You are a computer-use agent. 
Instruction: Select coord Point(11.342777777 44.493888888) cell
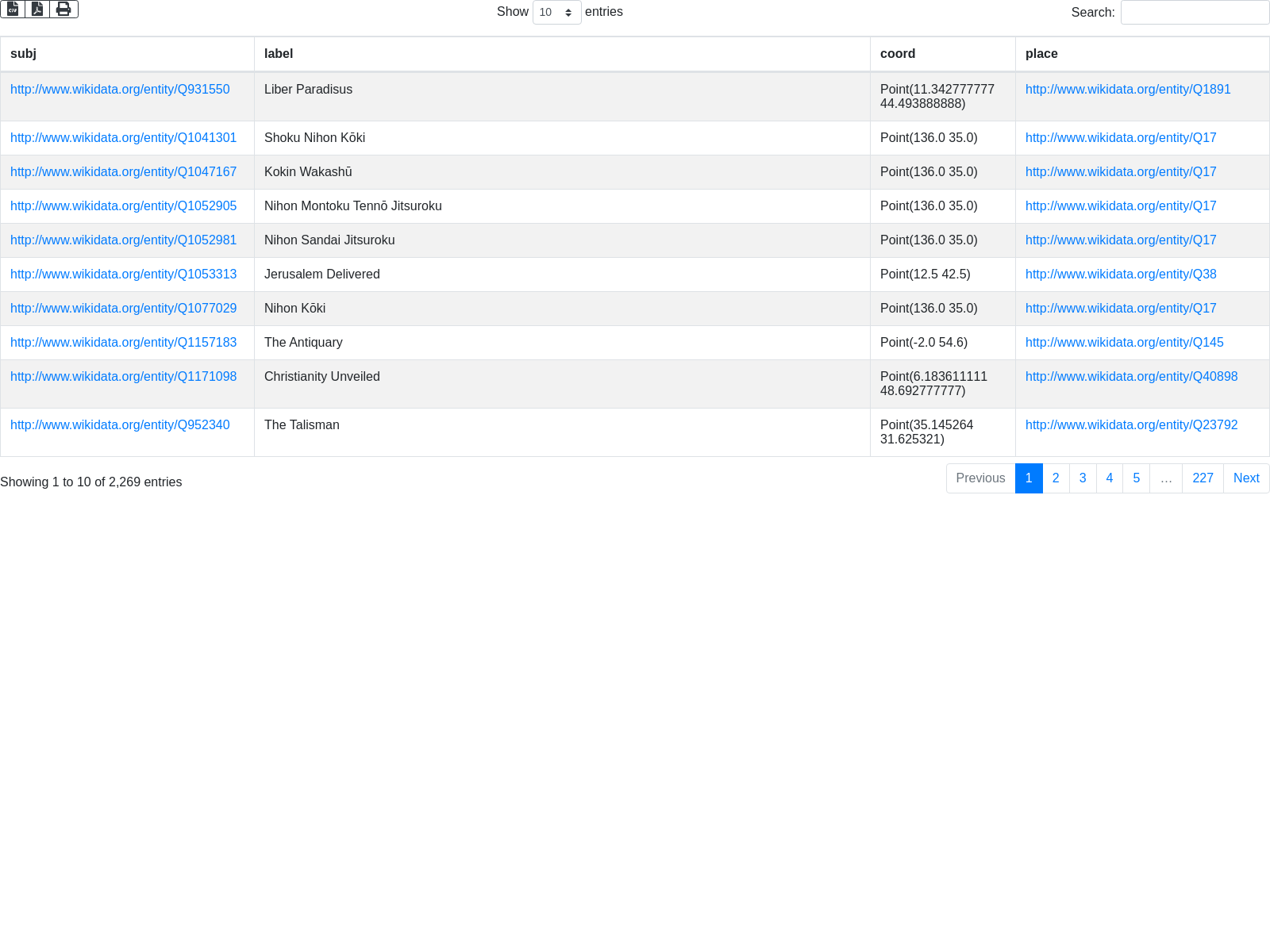point(943,97)
